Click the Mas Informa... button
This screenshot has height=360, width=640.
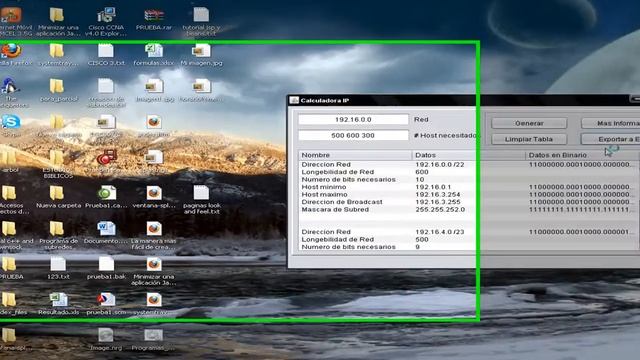(611, 123)
